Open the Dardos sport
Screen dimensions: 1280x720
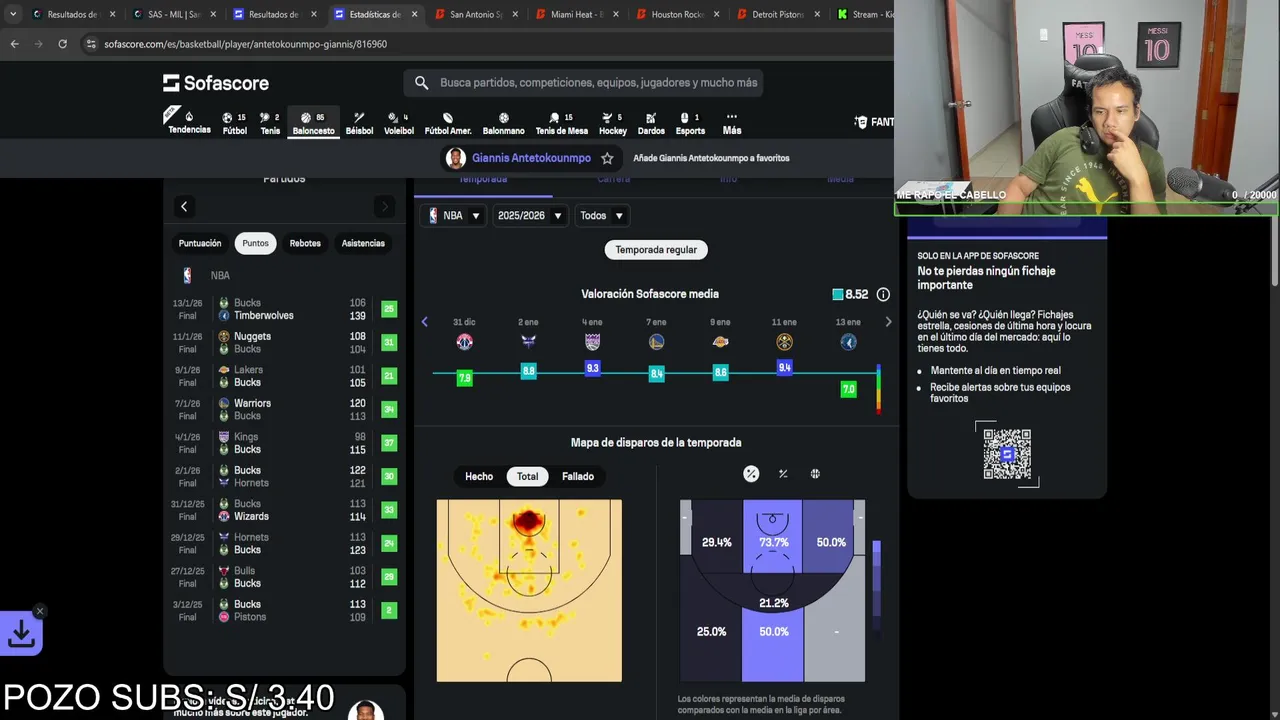(x=651, y=123)
